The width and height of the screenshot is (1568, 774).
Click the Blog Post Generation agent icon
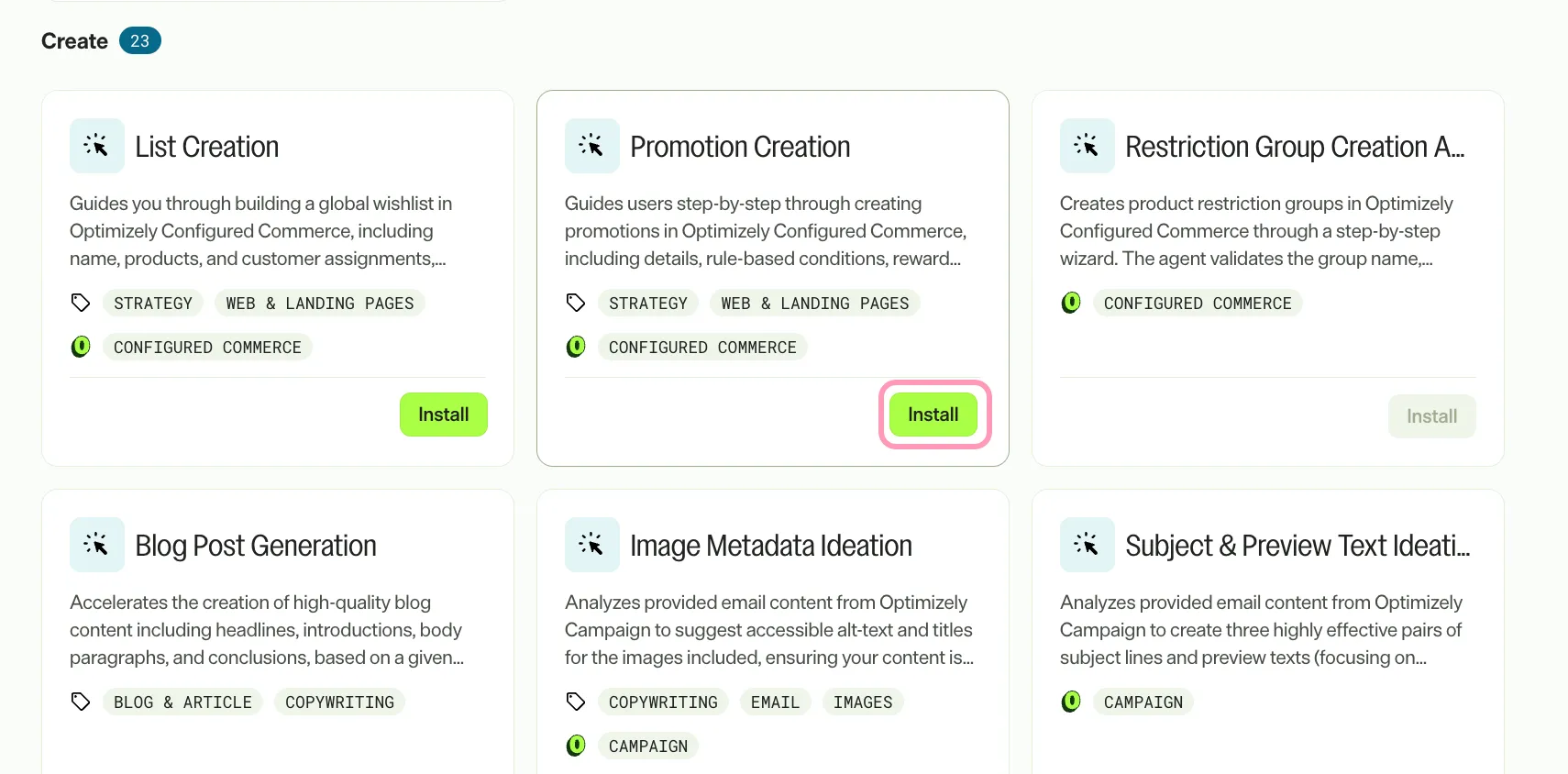[x=97, y=545]
